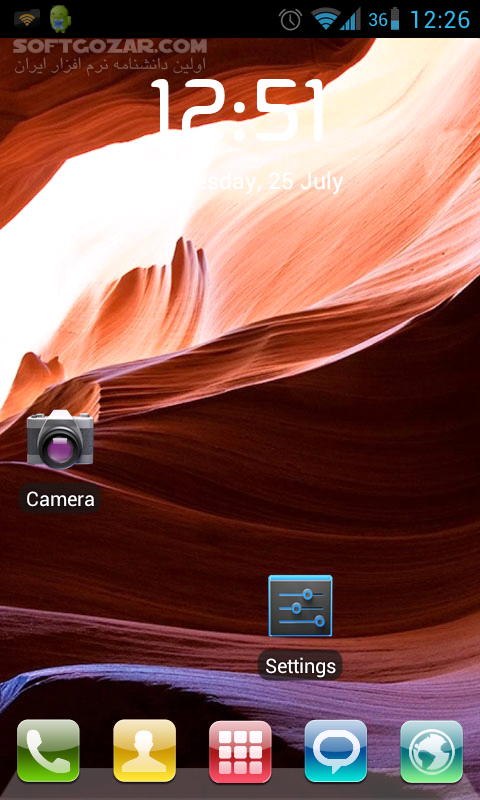
Task: Tap the Wi-Fi signal status icon
Action: click(x=326, y=19)
